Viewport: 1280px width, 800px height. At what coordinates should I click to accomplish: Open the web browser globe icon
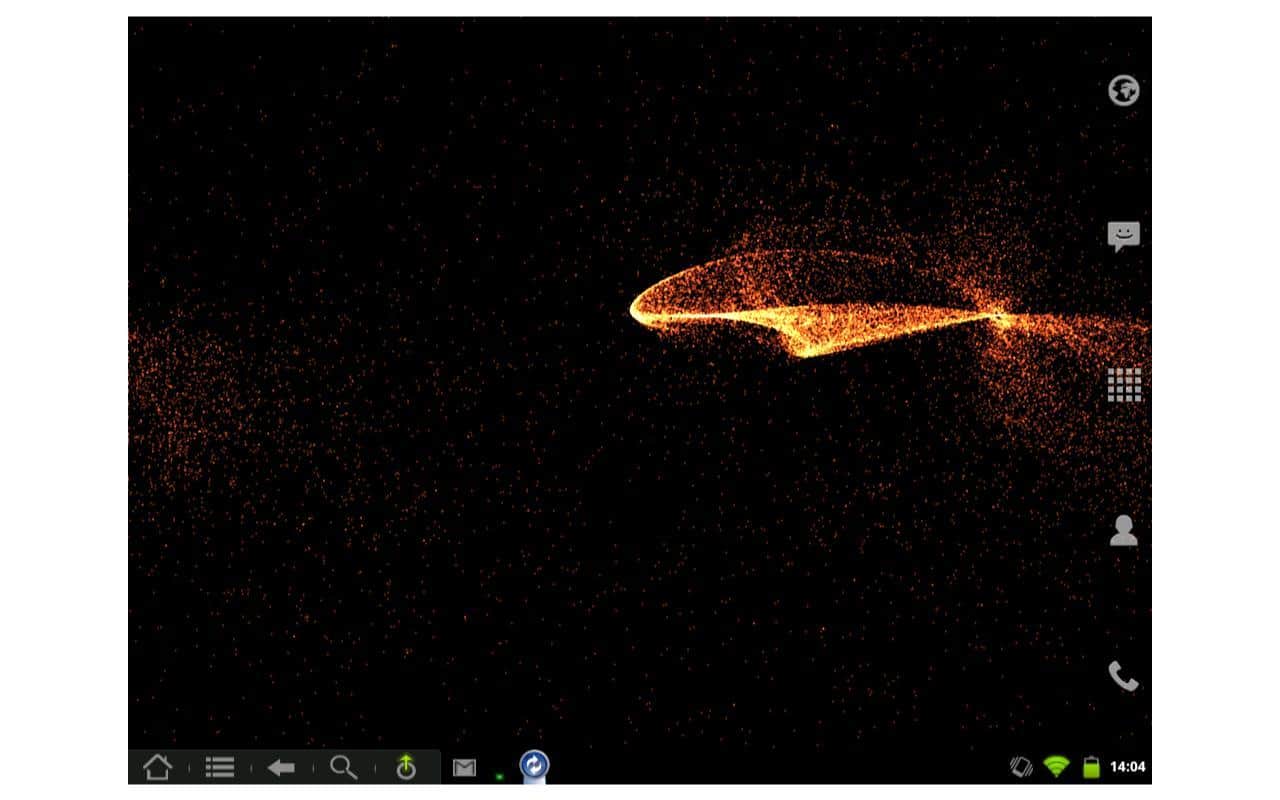[x=1124, y=91]
